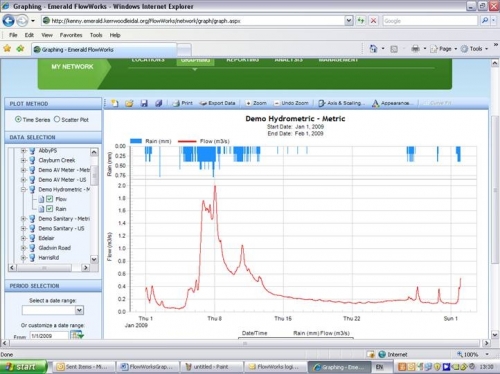Viewport: 500px width, 374px height.
Task: Open the Help menu
Action: [x=115, y=35]
